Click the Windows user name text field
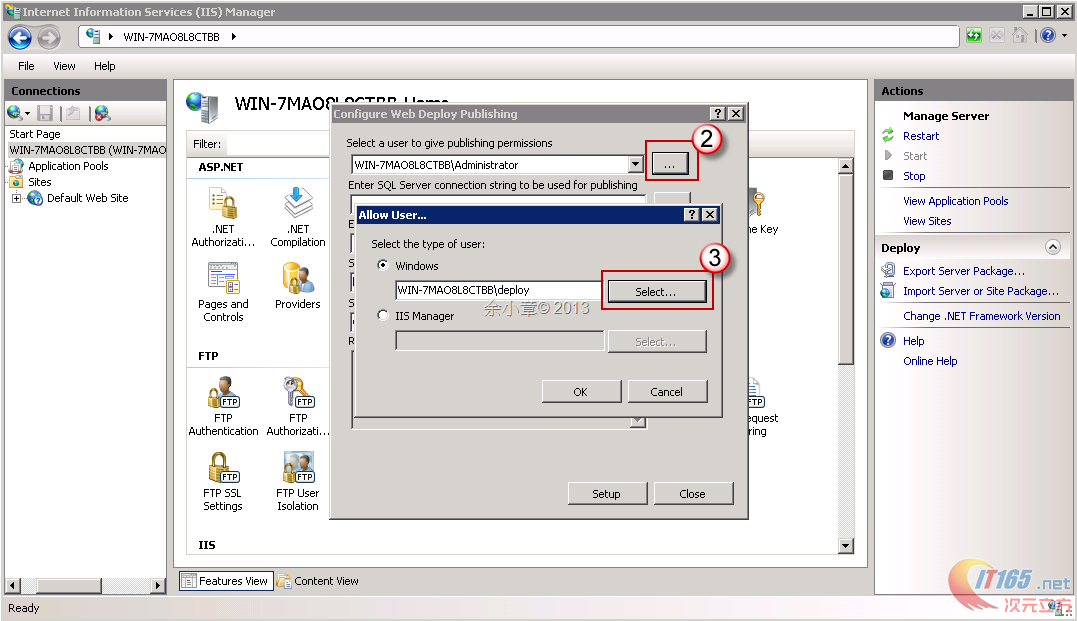Image resolution: width=1077 pixels, height=621 pixels. pyautogui.click(x=499, y=290)
